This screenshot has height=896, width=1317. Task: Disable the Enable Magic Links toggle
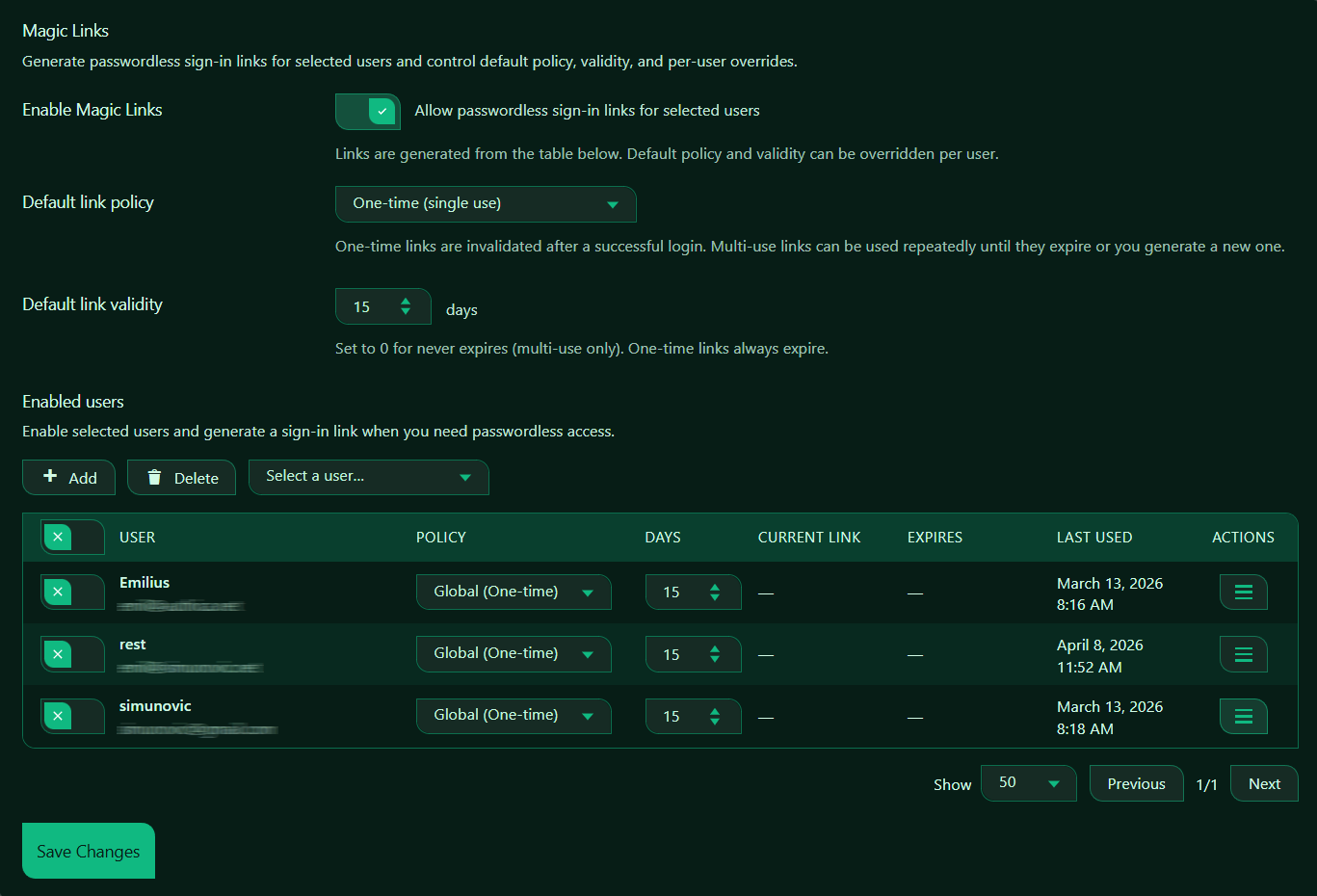coord(368,112)
